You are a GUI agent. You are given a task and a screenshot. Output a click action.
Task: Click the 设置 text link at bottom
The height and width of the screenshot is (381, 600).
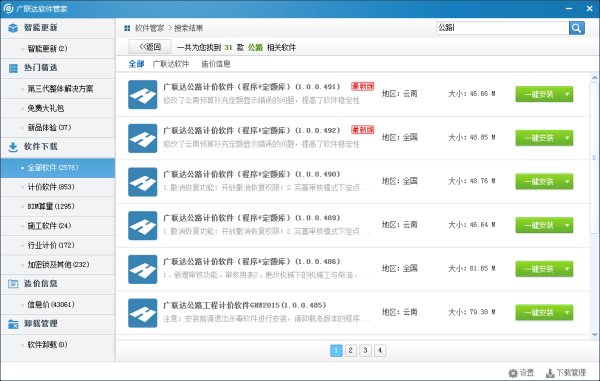pos(527,373)
